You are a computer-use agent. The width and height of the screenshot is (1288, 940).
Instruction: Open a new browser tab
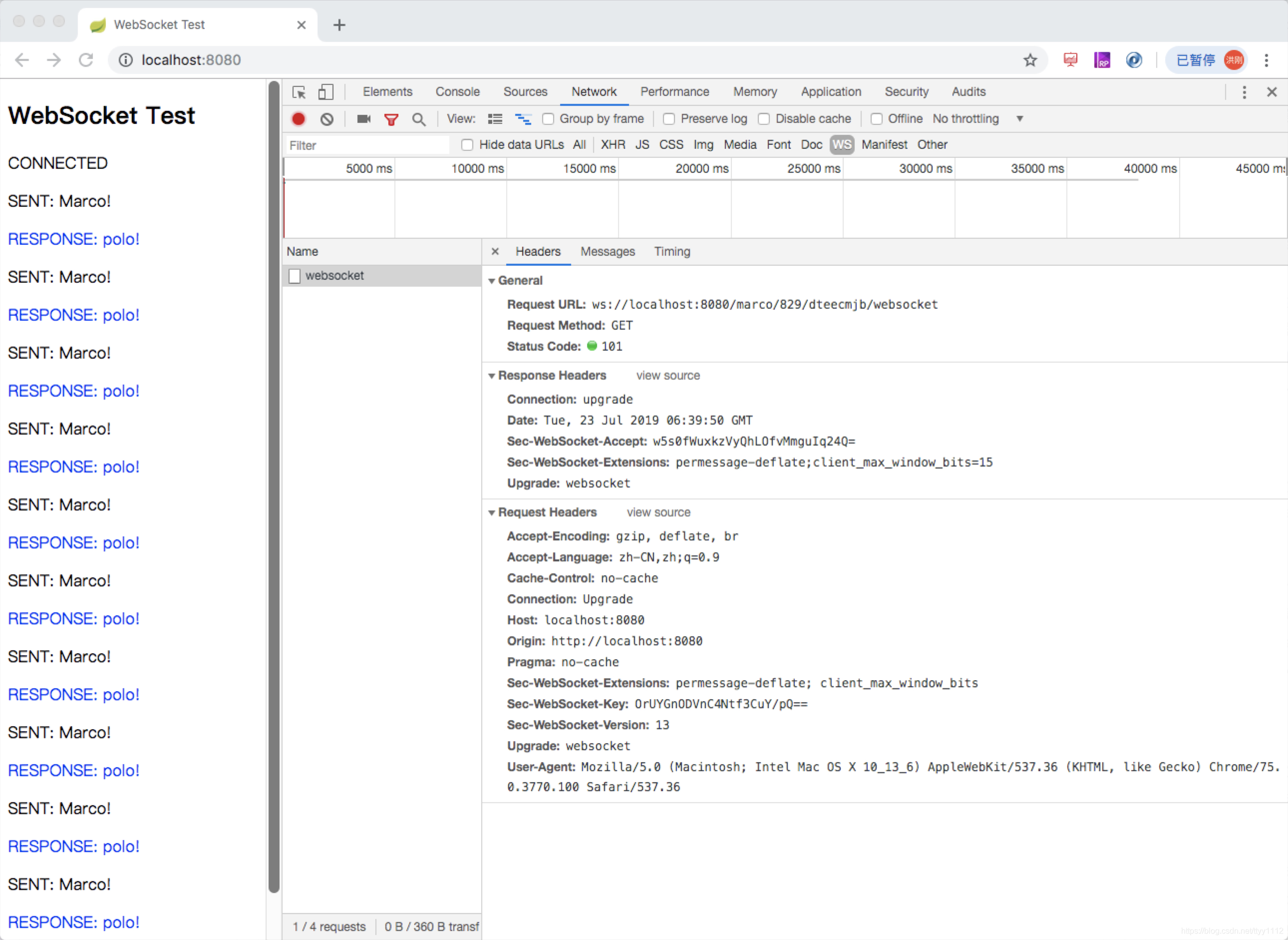click(x=339, y=25)
